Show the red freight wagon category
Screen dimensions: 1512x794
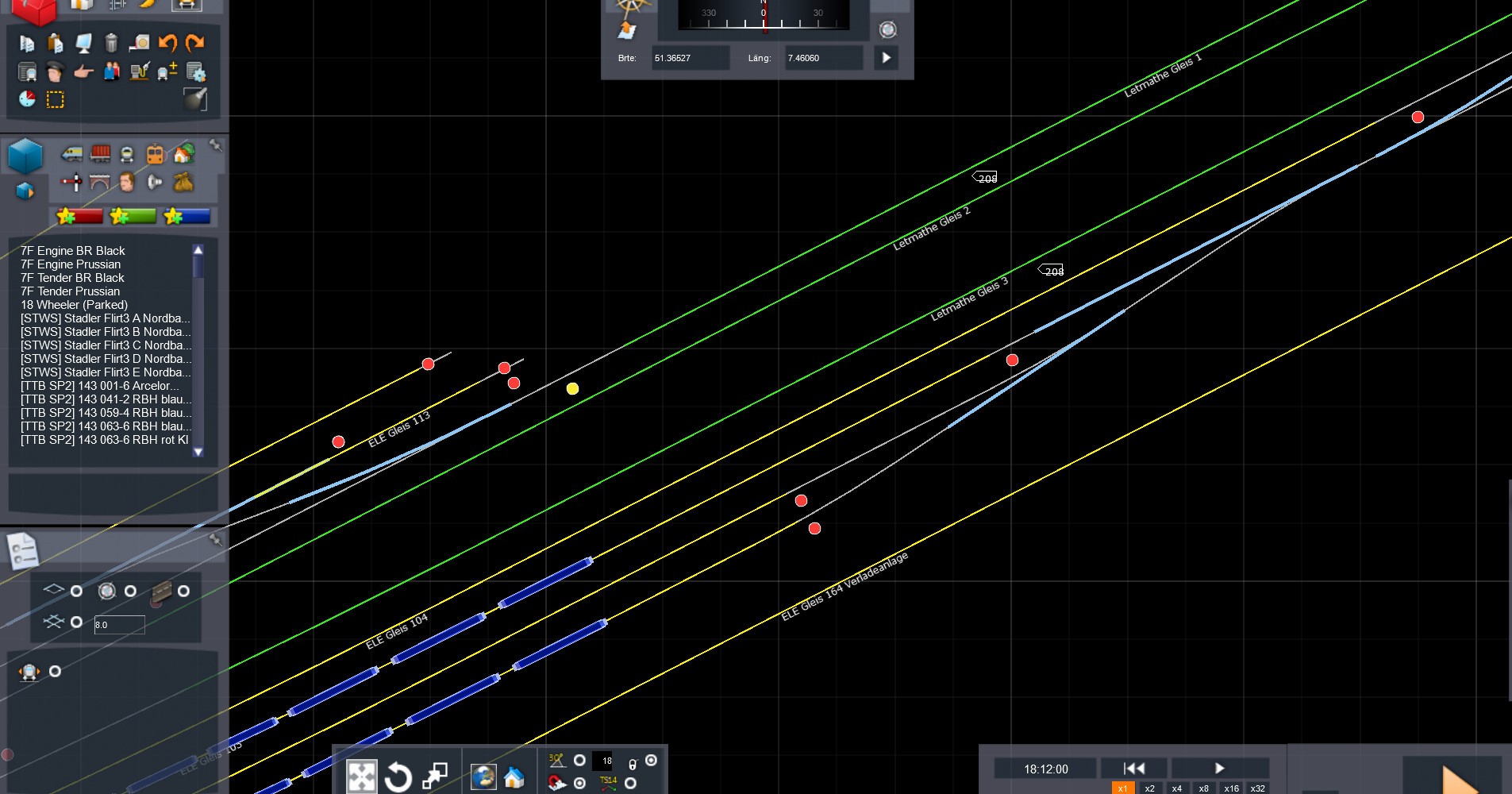coord(100,153)
